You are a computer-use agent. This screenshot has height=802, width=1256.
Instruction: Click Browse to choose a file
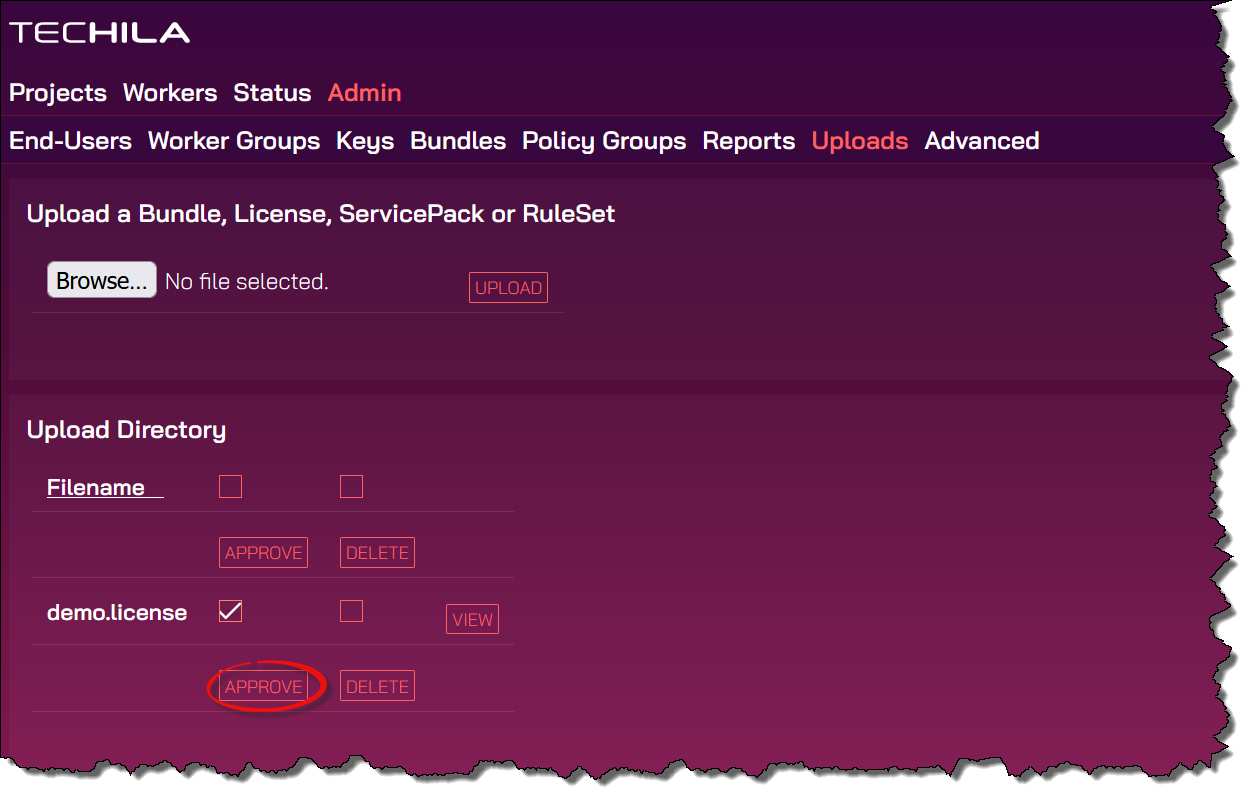[102, 281]
